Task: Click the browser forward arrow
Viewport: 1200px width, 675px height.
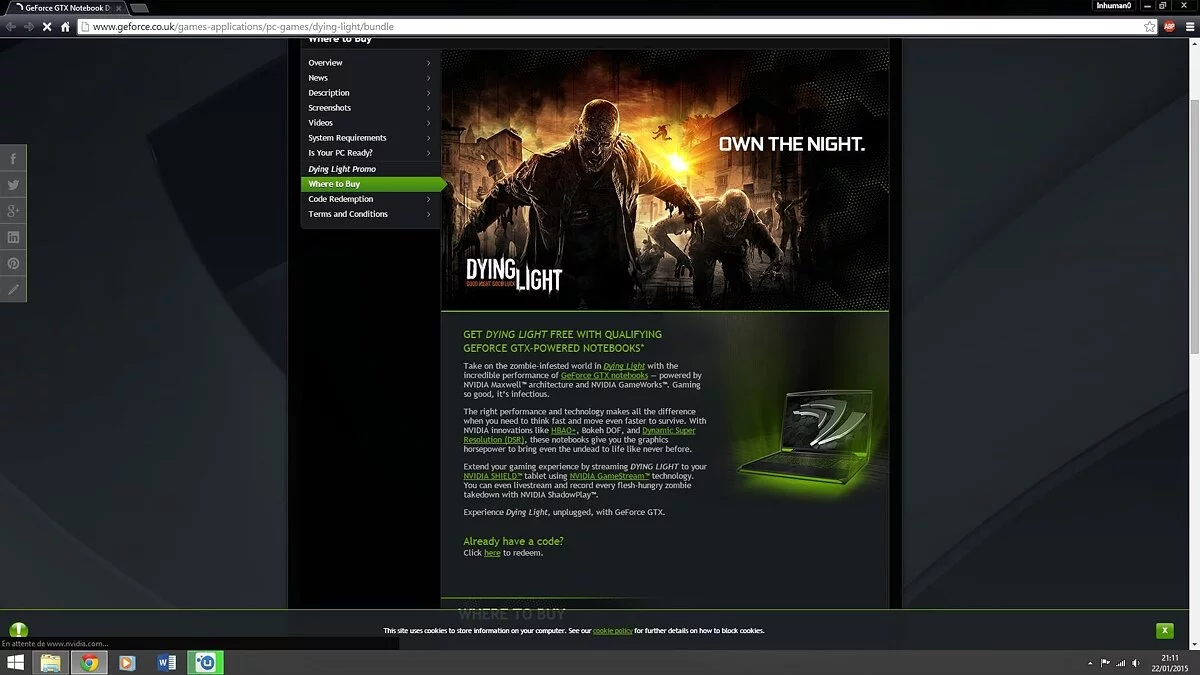Action: pyautogui.click(x=28, y=27)
